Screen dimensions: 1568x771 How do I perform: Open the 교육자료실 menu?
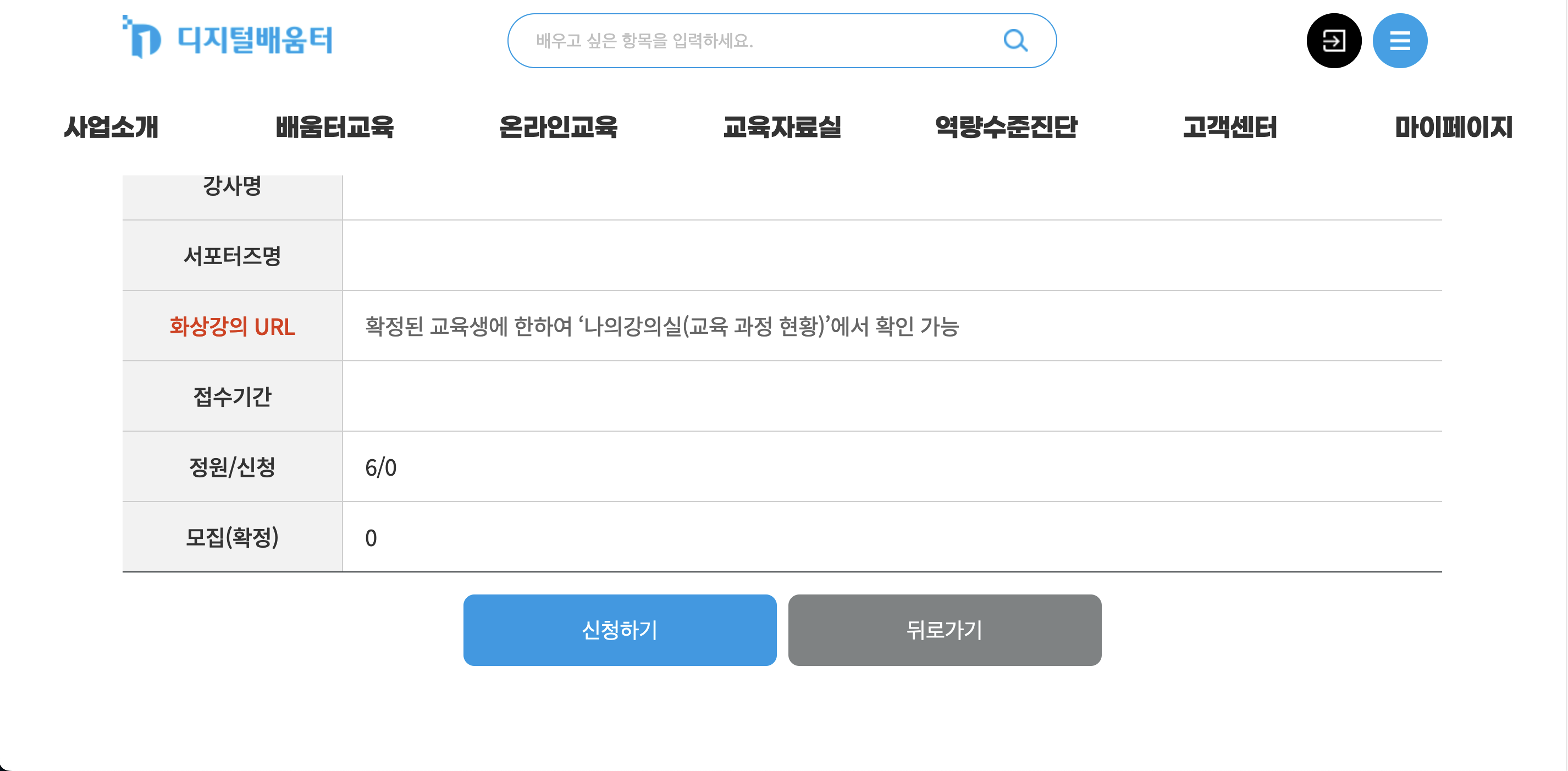coord(782,127)
